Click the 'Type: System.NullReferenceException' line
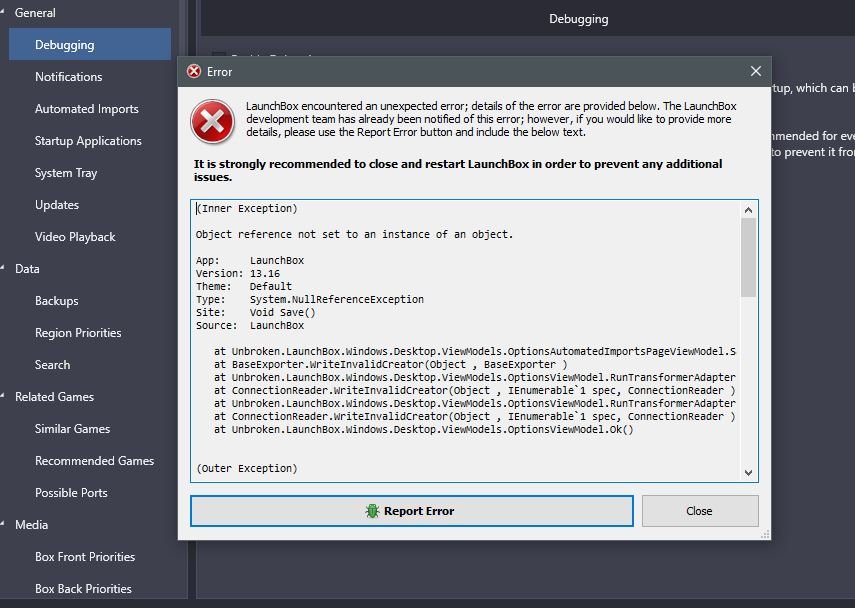Image resolution: width=855 pixels, height=608 pixels. pos(310,299)
